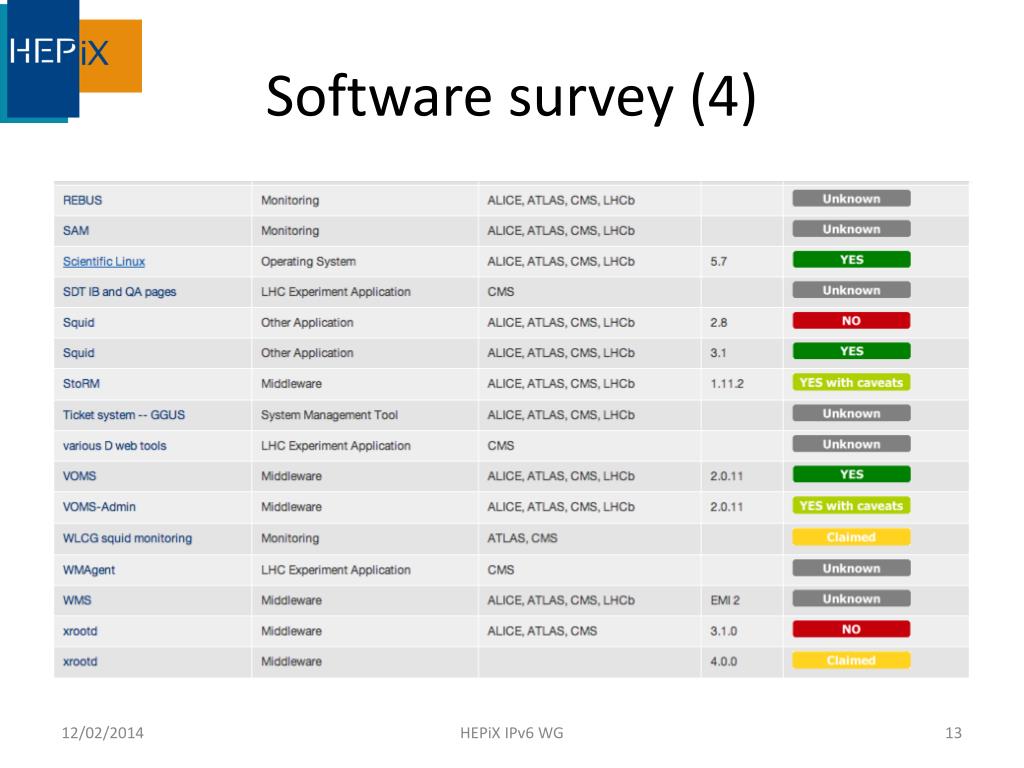This screenshot has height=768, width=1024.
Task: Click YES with caveats badge for VOMS-Admin
Action: [851, 505]
